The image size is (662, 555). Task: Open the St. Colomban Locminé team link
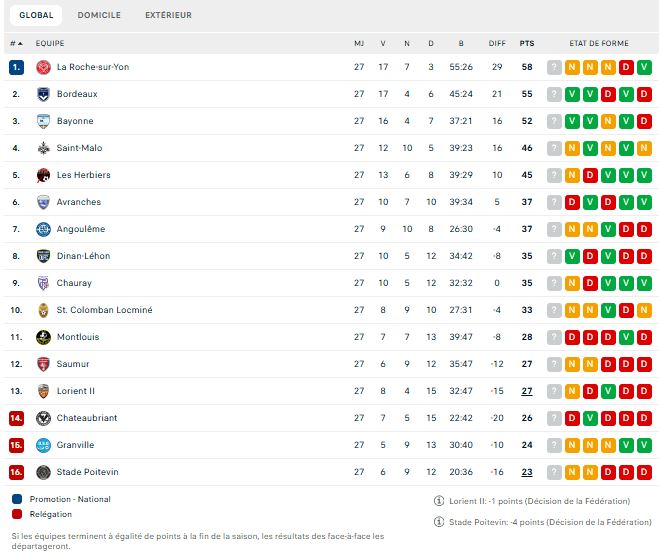coord(104,310)
